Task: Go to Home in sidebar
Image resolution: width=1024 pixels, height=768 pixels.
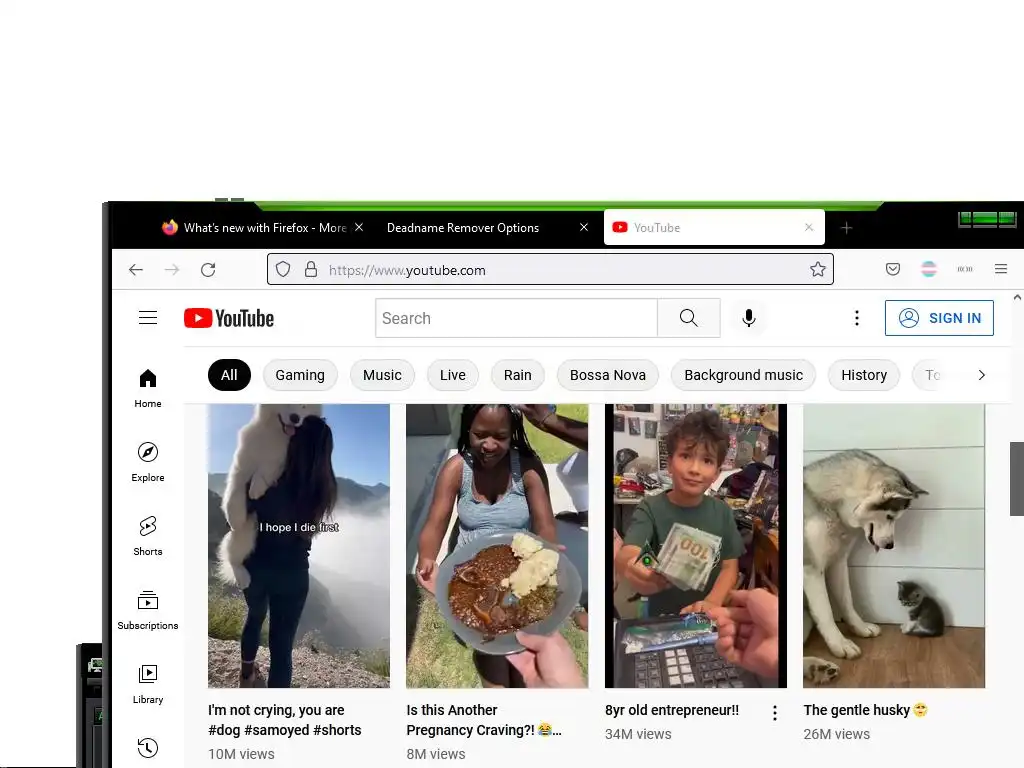Action: coord(148,389)
